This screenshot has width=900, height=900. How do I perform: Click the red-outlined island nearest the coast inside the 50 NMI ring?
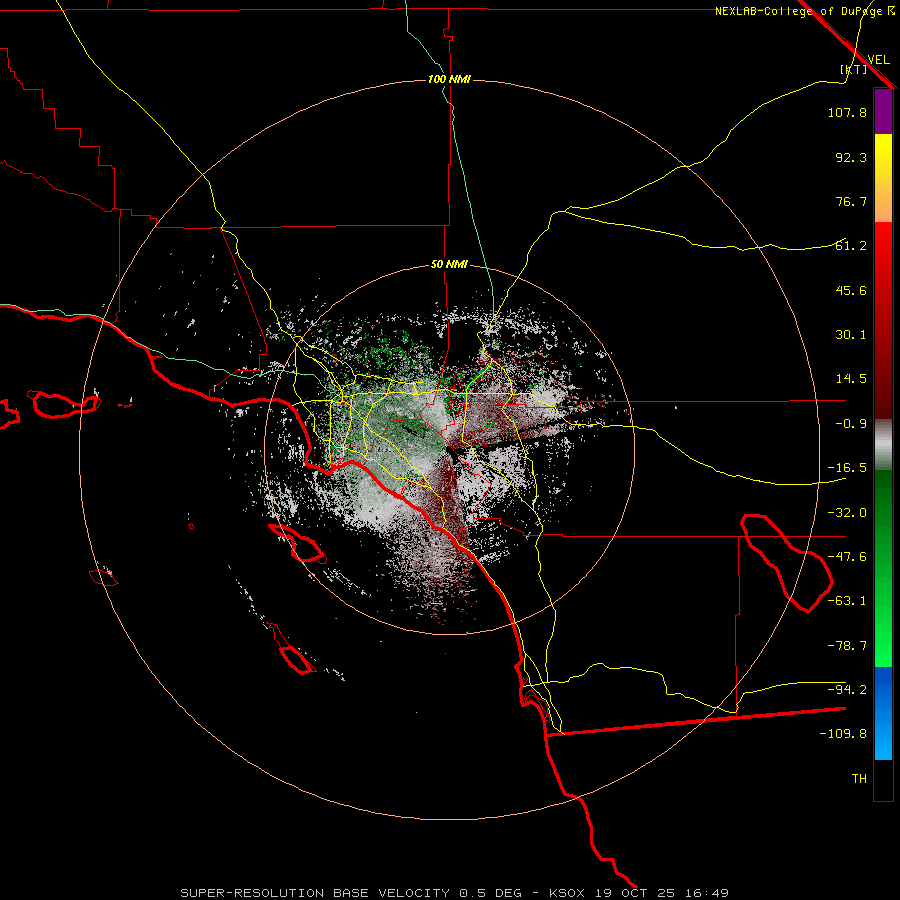[x=297, y=542]
